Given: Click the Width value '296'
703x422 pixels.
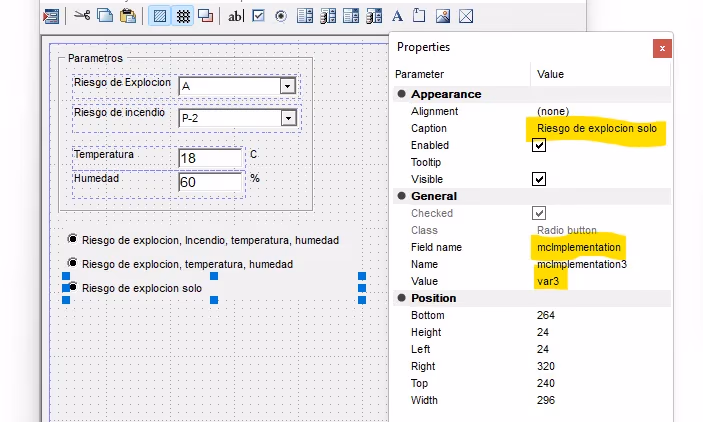Looking at the screenshot, I should pyautogui.click(x=546, y=400).
